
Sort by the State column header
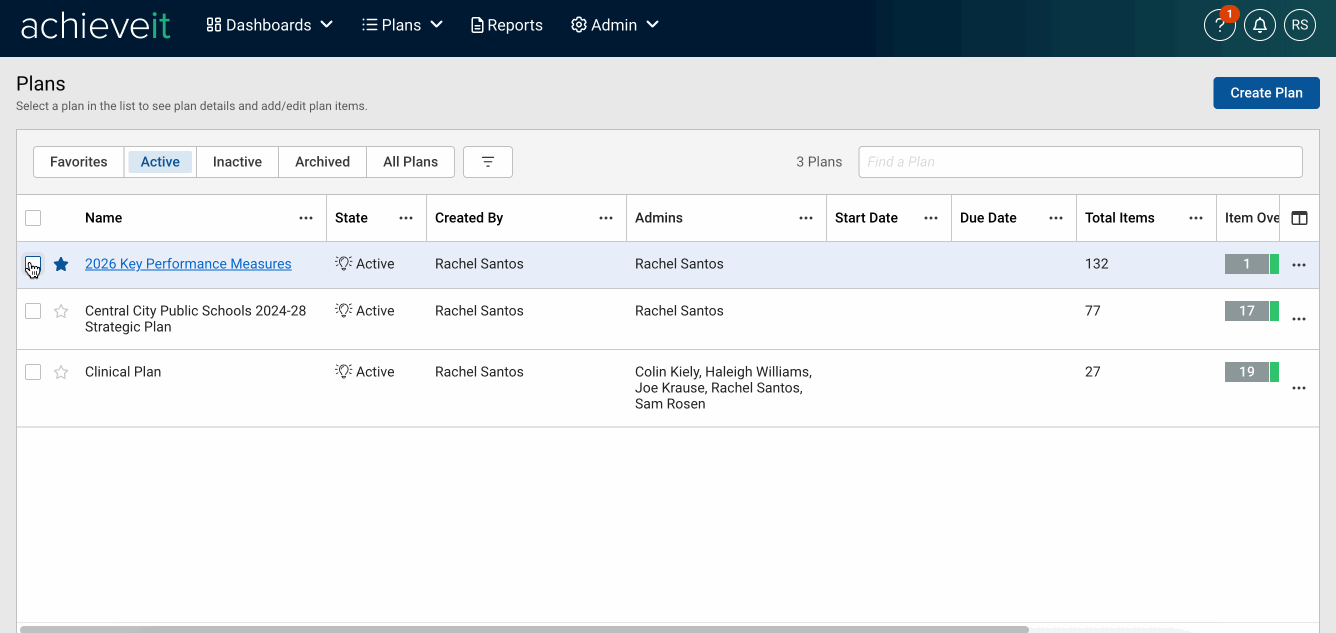coord(351,218)
